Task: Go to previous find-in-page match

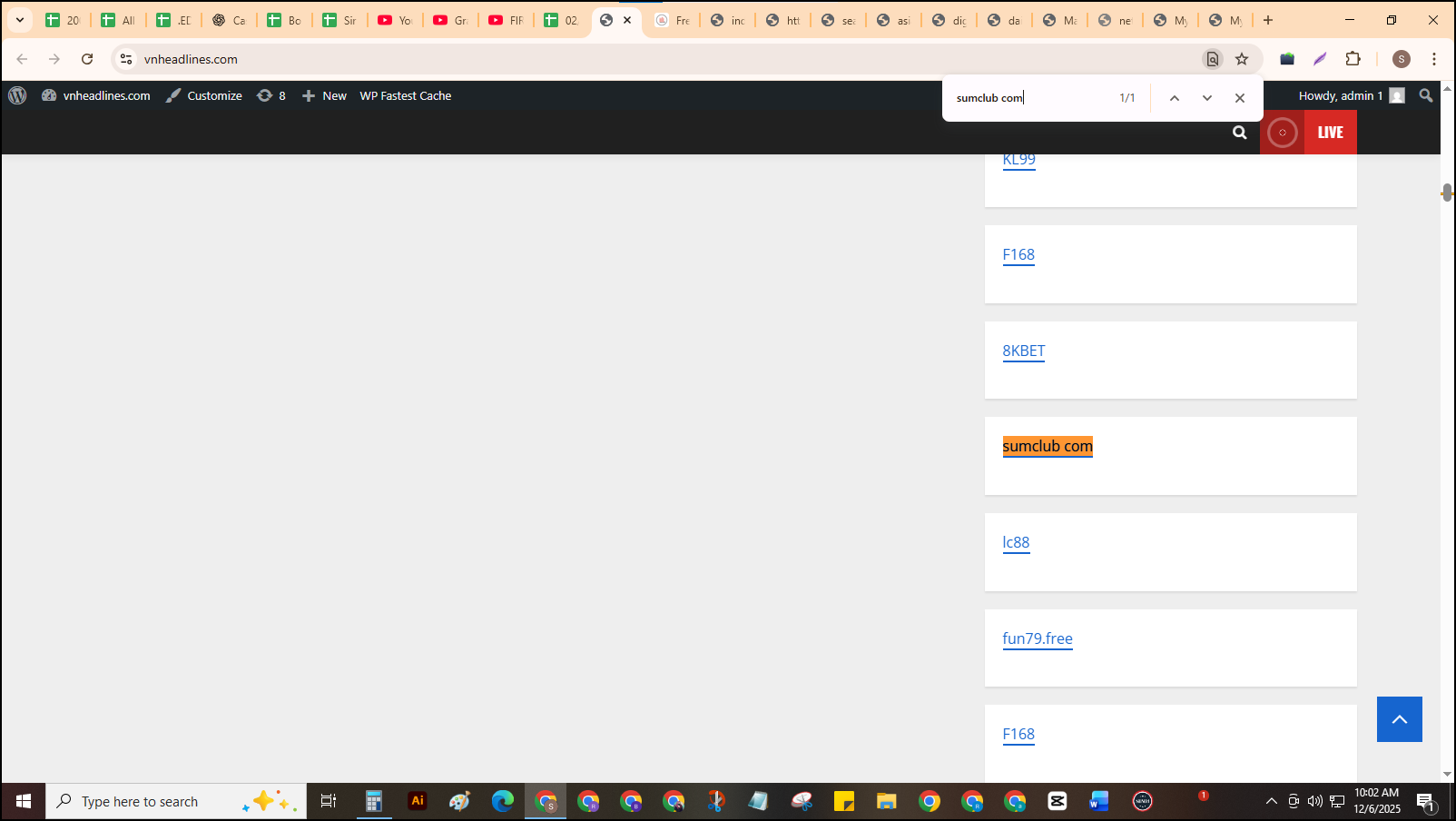Action: point(1174,98)
